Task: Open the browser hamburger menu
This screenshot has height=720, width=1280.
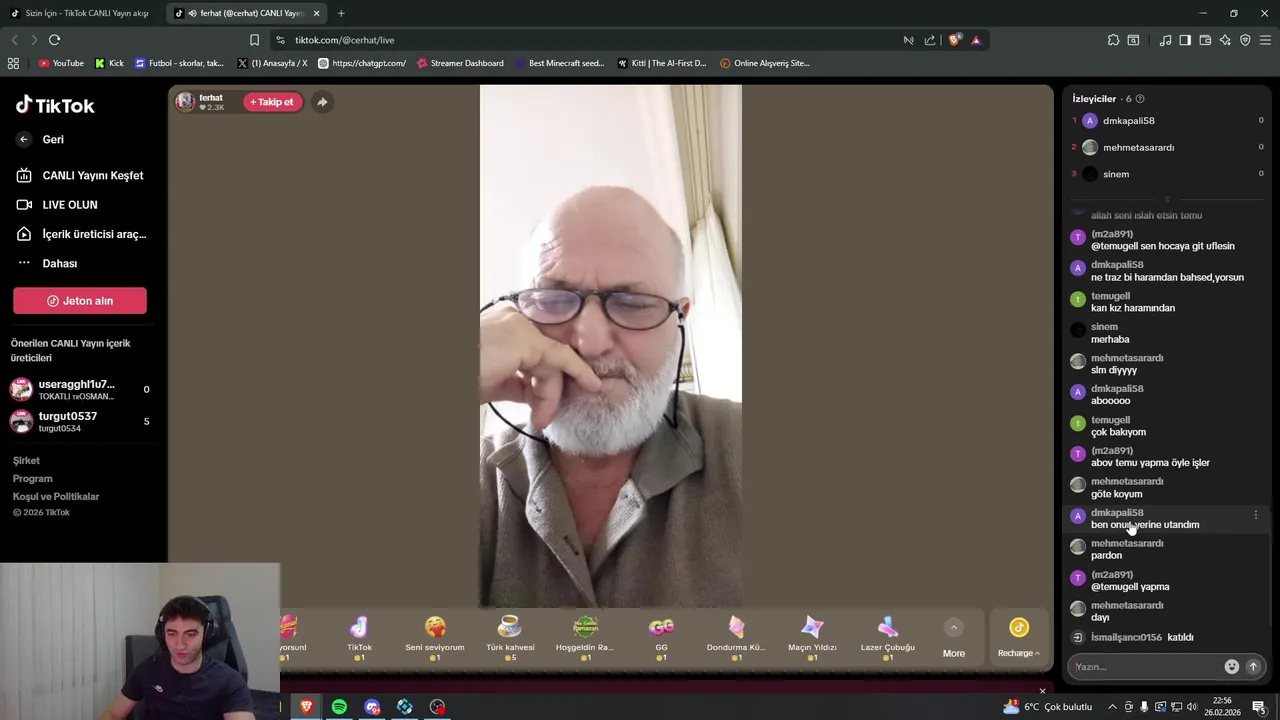Action: tap(1266, 40)
